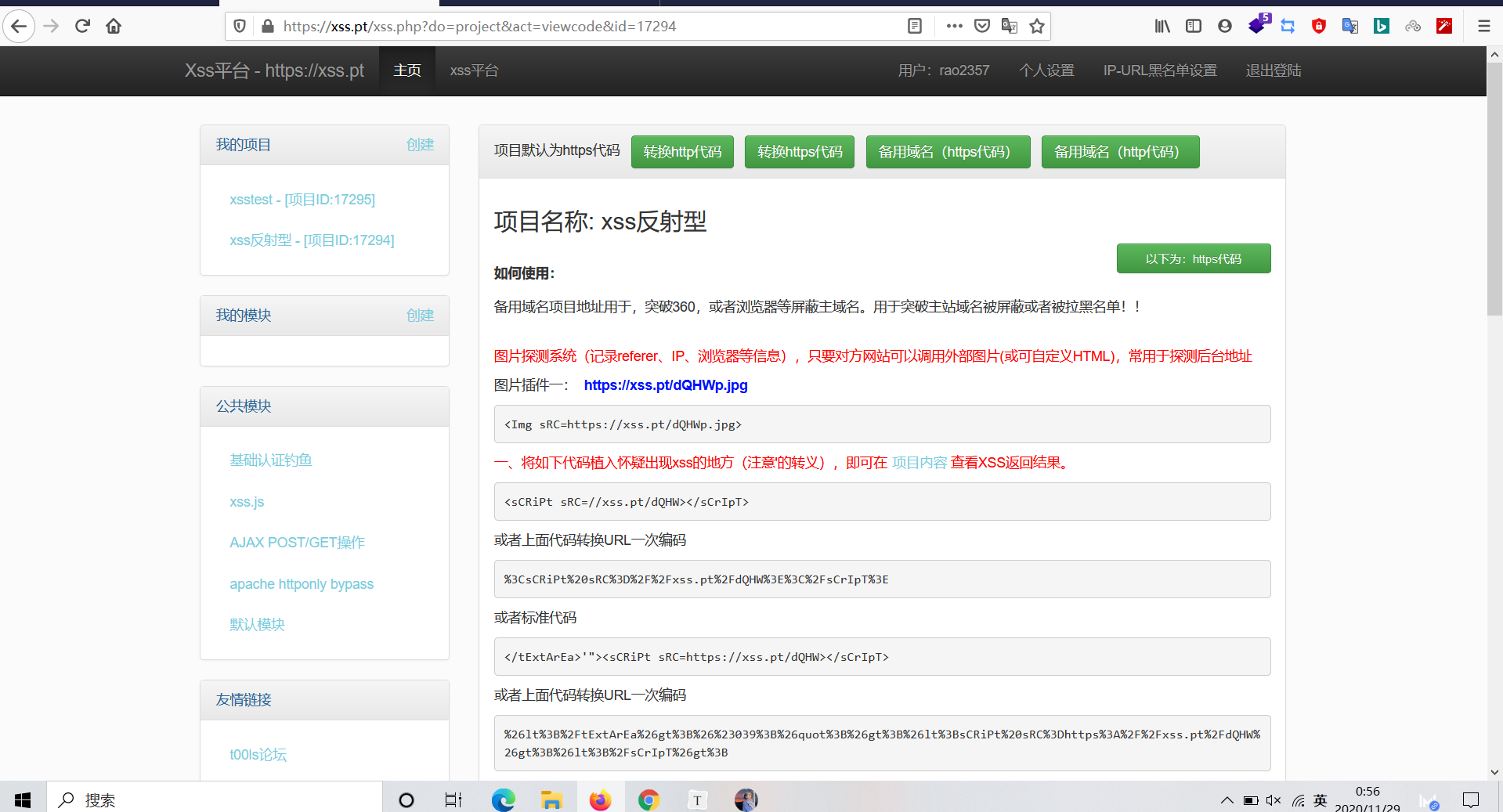Open the 默认模块 module
Image resolution: width=1503 pixels, height=812 pixels.
point(257,625)
